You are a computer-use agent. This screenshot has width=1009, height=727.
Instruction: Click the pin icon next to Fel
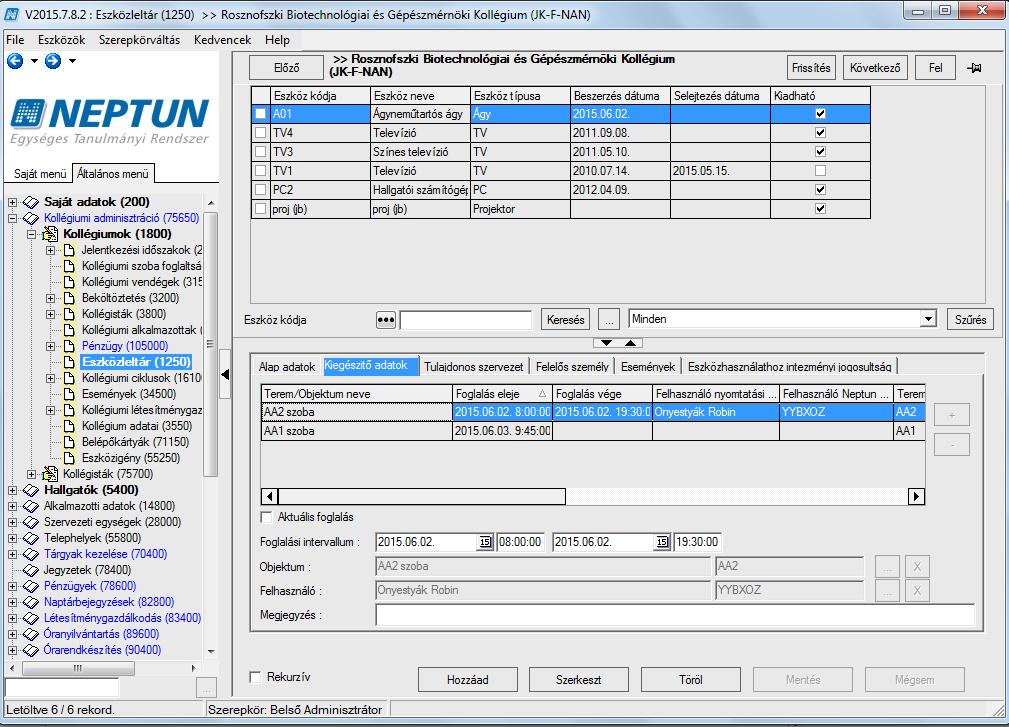[x=974, y=68]
